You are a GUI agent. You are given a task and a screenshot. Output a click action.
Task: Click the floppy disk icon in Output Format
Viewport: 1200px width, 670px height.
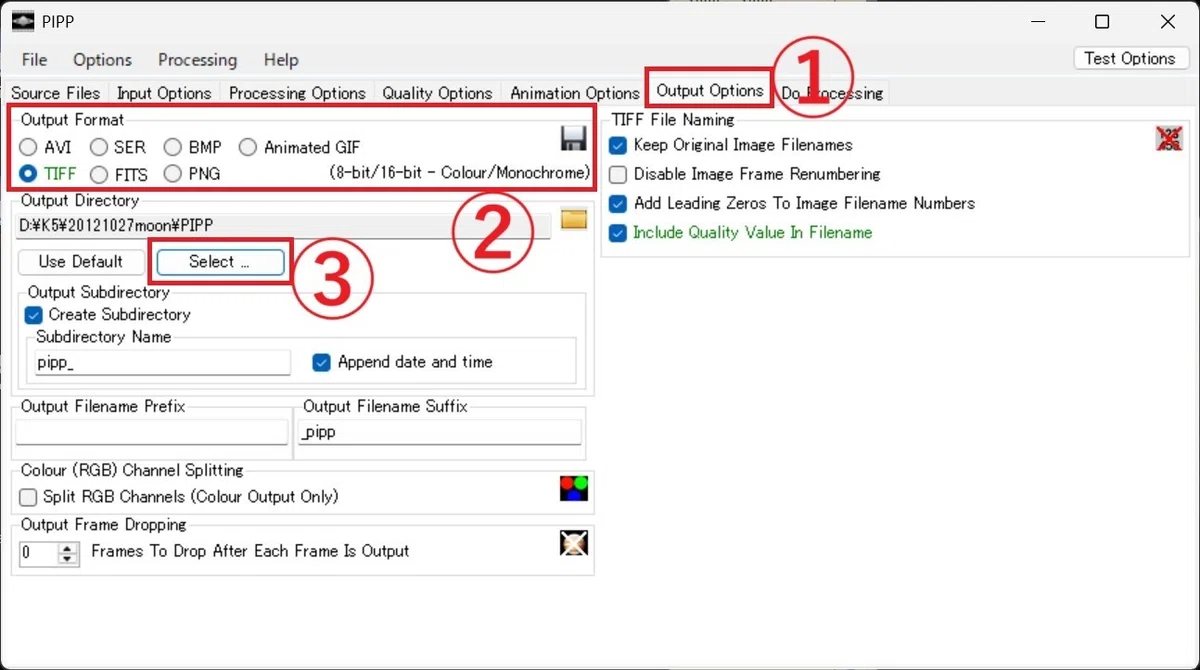(573, 138)
